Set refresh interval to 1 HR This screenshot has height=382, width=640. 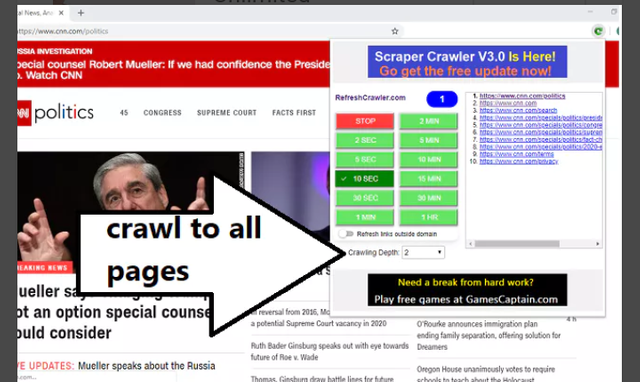click(x=429, y=217)
